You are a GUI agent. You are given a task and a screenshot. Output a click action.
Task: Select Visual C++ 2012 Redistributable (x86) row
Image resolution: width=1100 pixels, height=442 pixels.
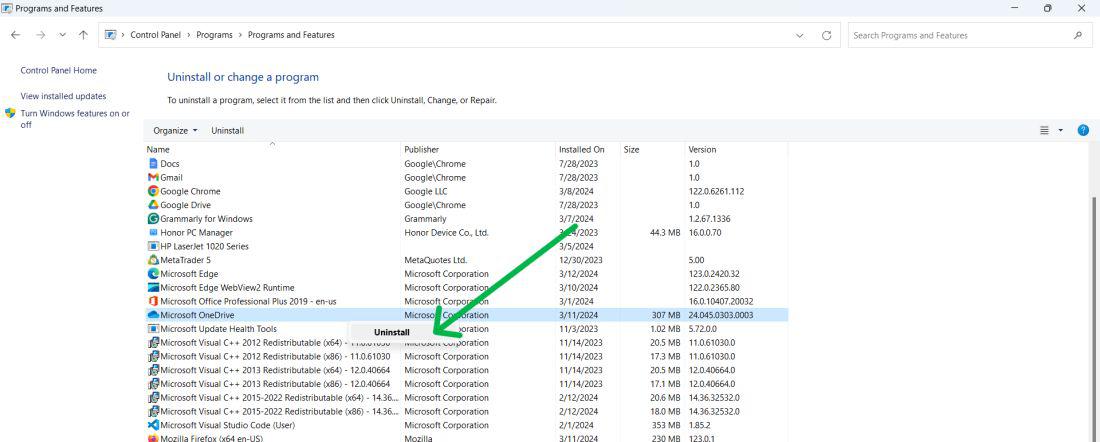(466, 356)
